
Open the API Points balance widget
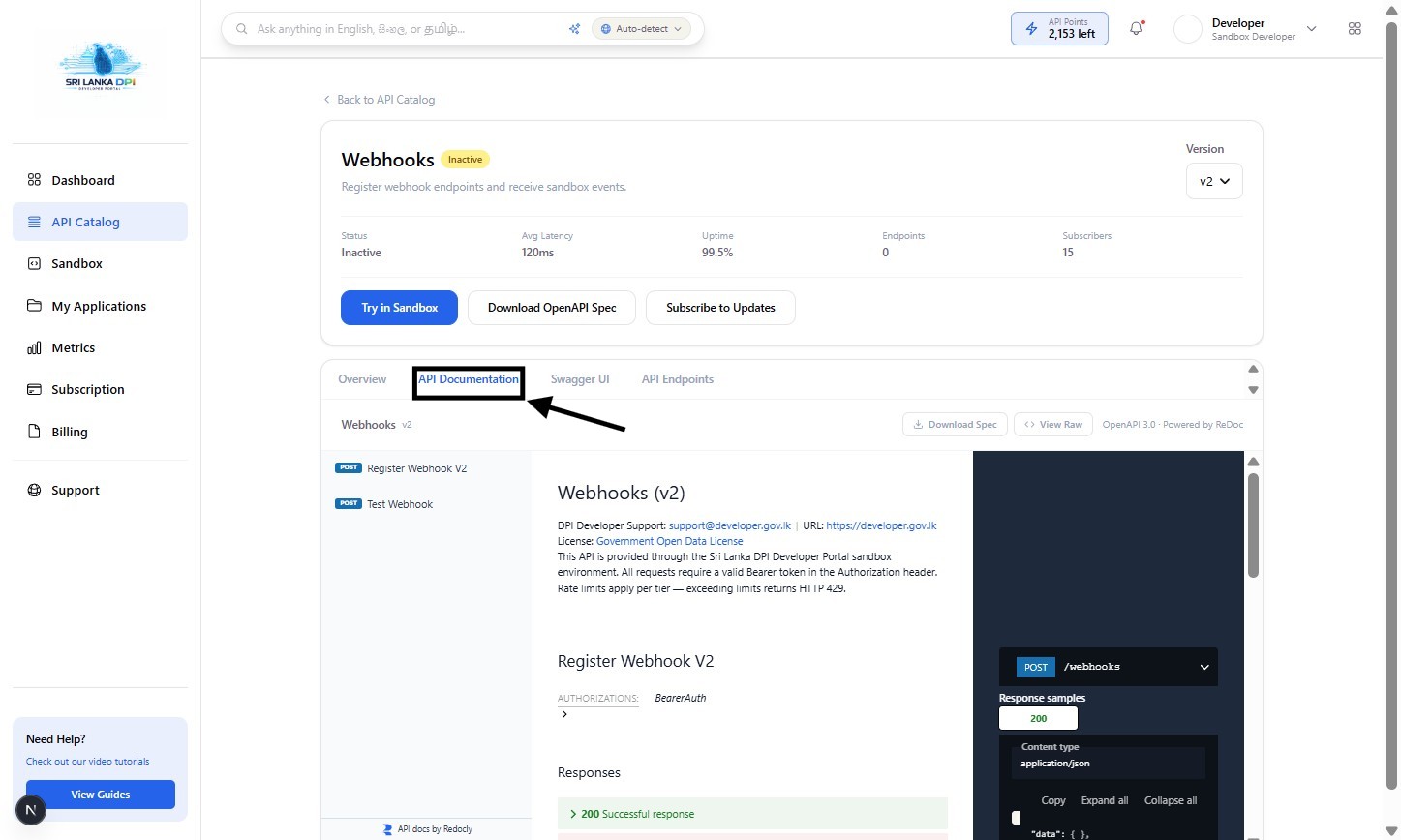point(1059,29)
